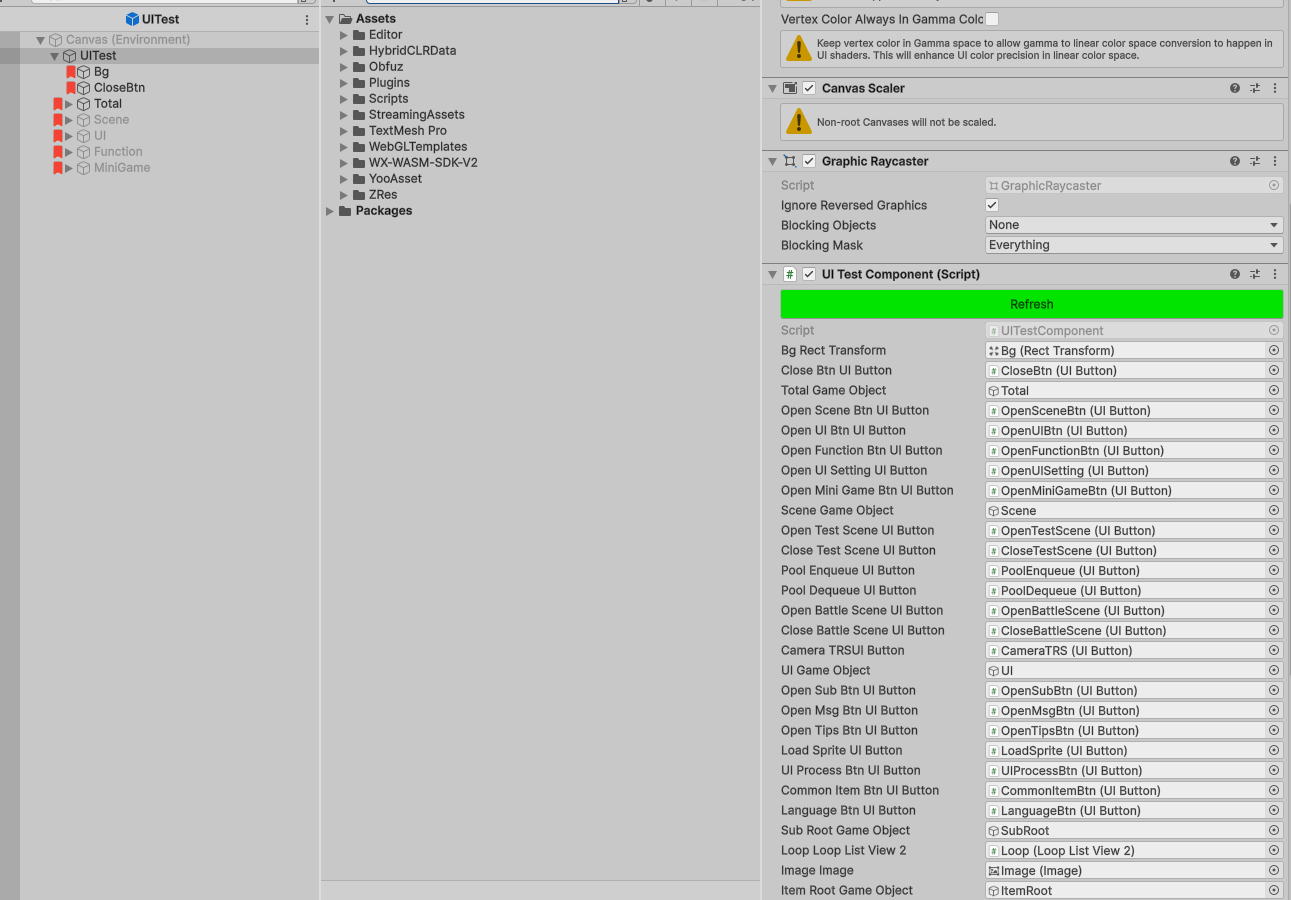The width and height of the screenshot is (1291, 900).
Task: Disable the UI Test Component script checkbox
Action: point(809,274)
